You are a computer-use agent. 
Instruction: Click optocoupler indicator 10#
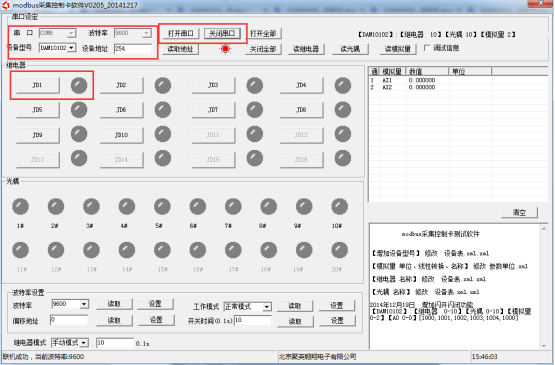tap(339, 206)
